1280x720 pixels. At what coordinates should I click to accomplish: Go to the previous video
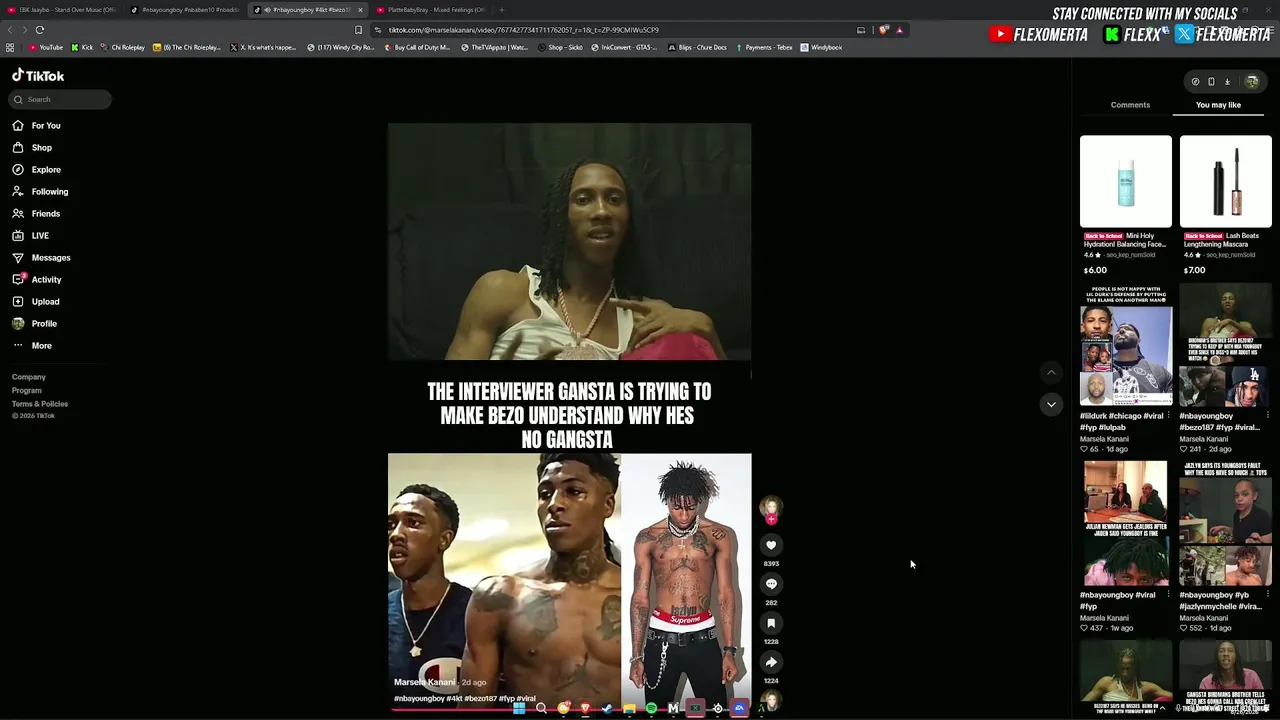[x=1051, y=372]
